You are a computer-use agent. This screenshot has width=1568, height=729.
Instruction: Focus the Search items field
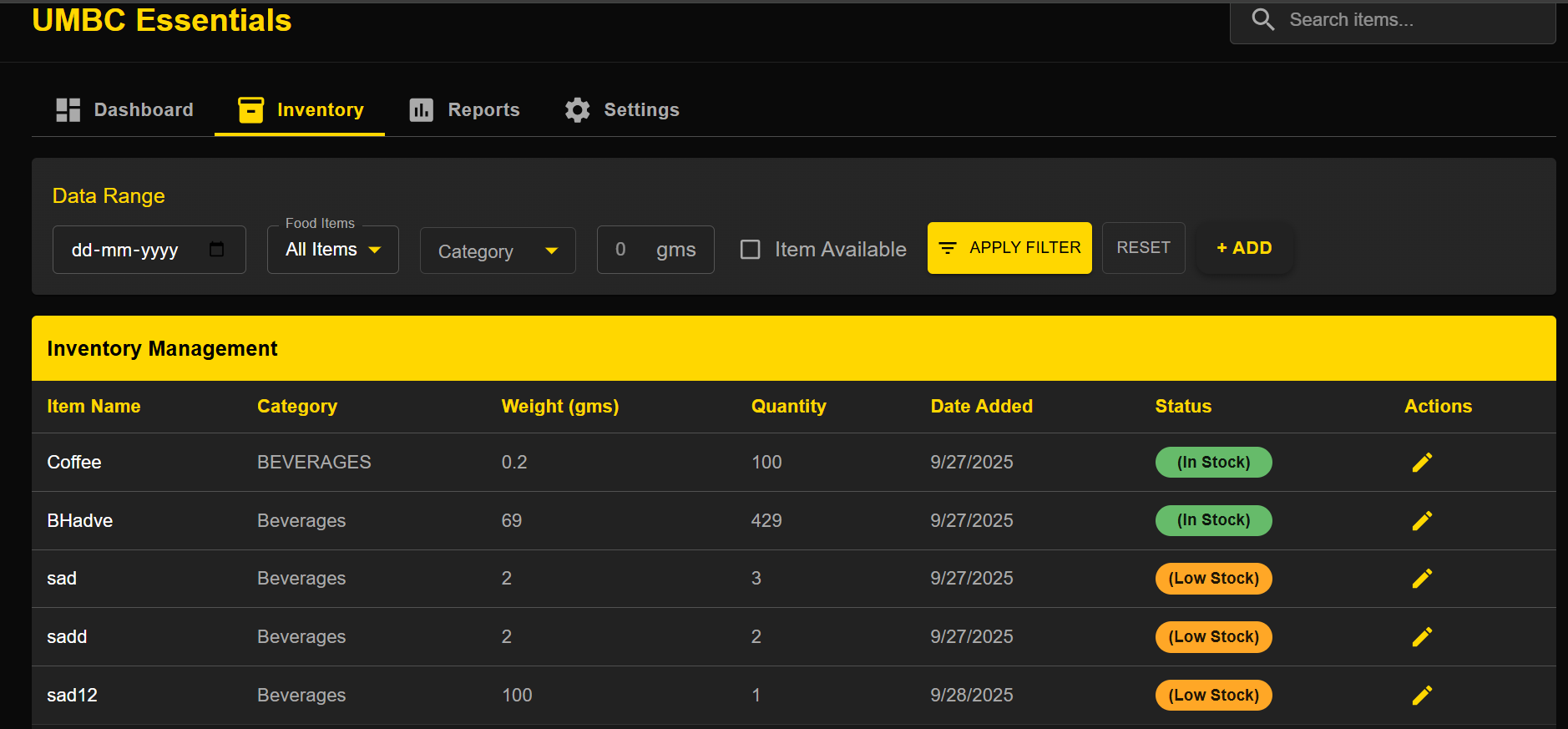(1393, 20)
